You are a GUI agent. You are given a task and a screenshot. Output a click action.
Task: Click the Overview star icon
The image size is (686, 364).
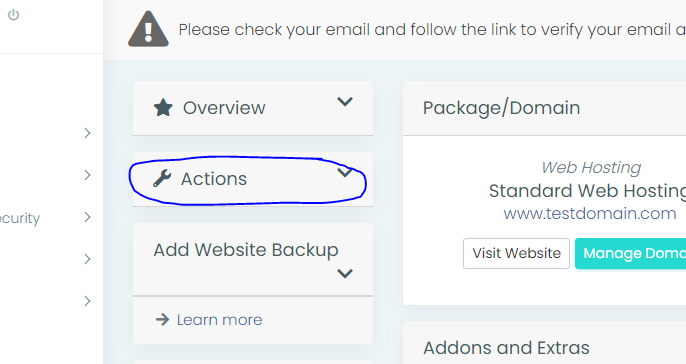[x=163, y=108]
